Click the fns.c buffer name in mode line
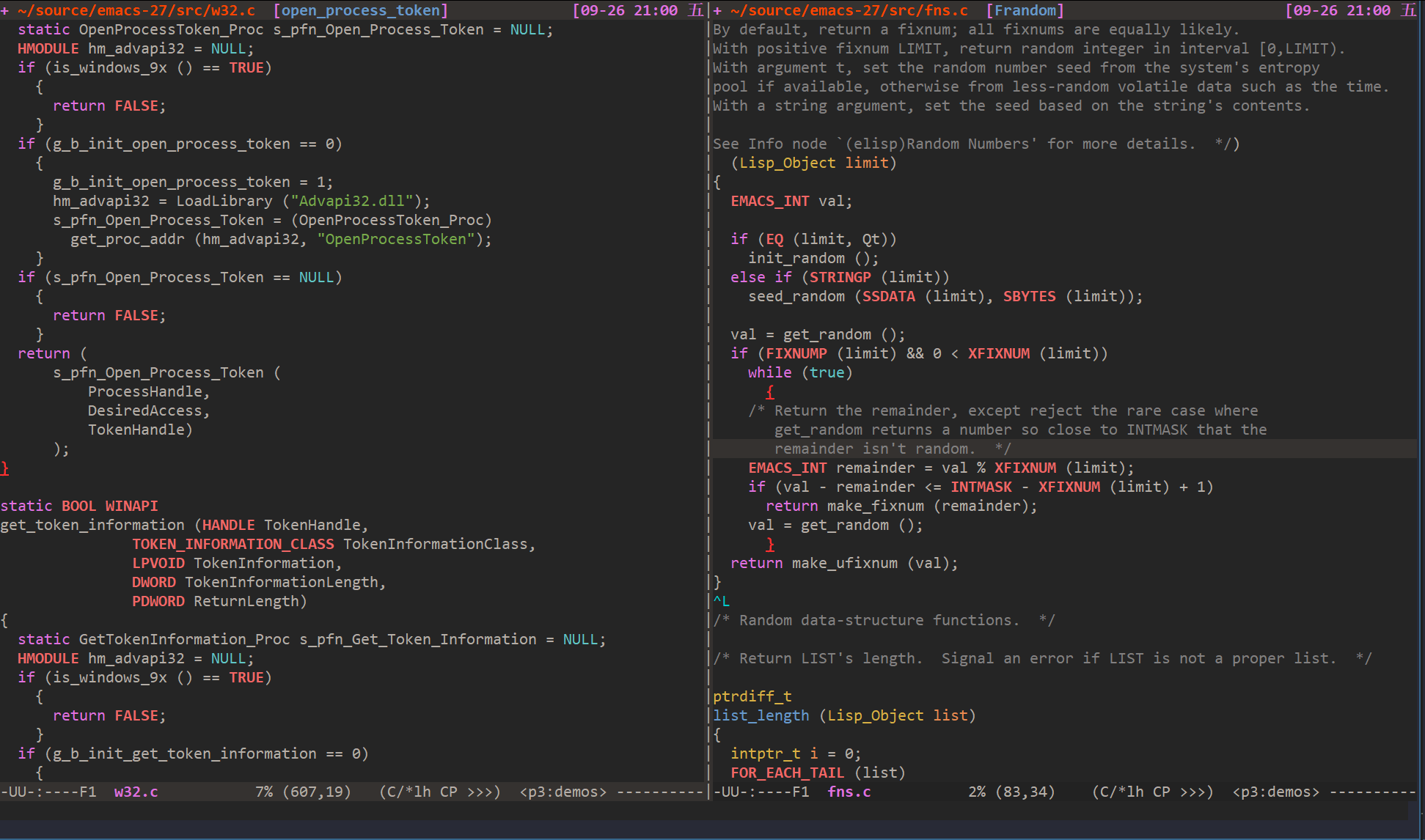This screenshot has height=840, width=1425. pyautogui.click(x=849, y=792)
